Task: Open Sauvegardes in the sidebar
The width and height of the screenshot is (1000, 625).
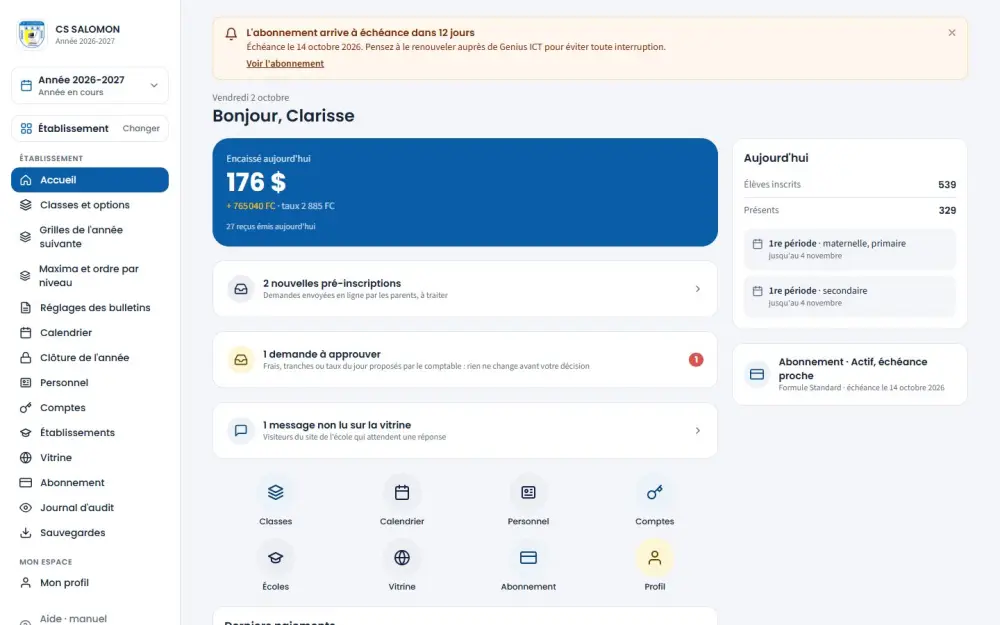Action: 90,533
